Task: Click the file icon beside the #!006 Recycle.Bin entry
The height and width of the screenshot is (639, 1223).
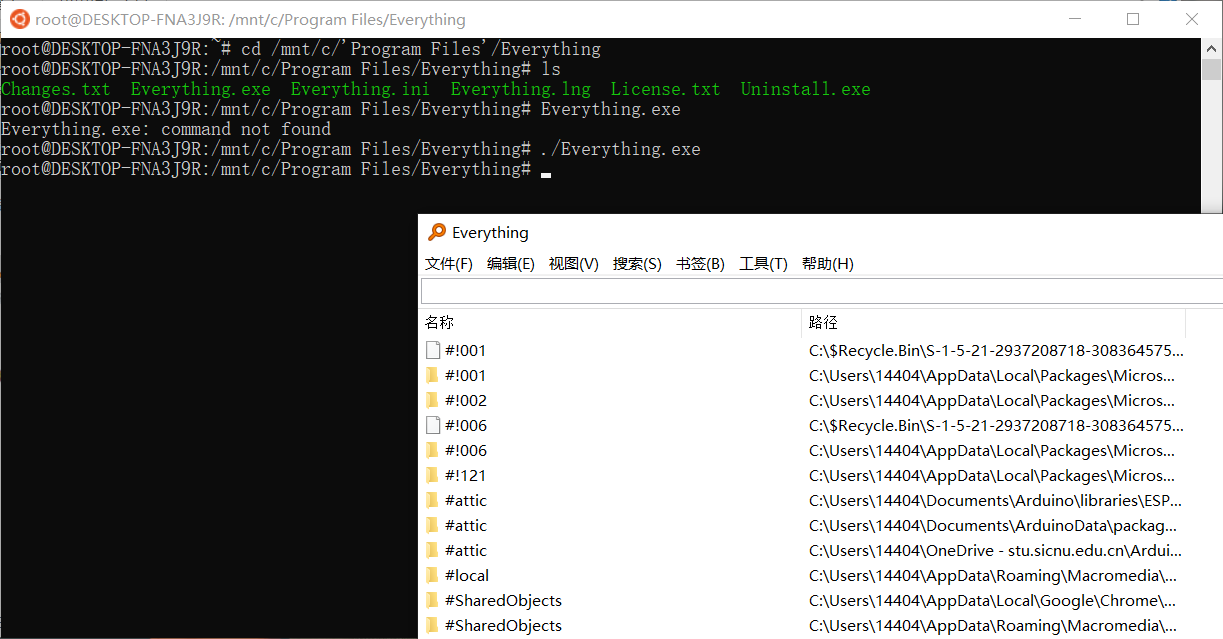Action: (432, 425)
